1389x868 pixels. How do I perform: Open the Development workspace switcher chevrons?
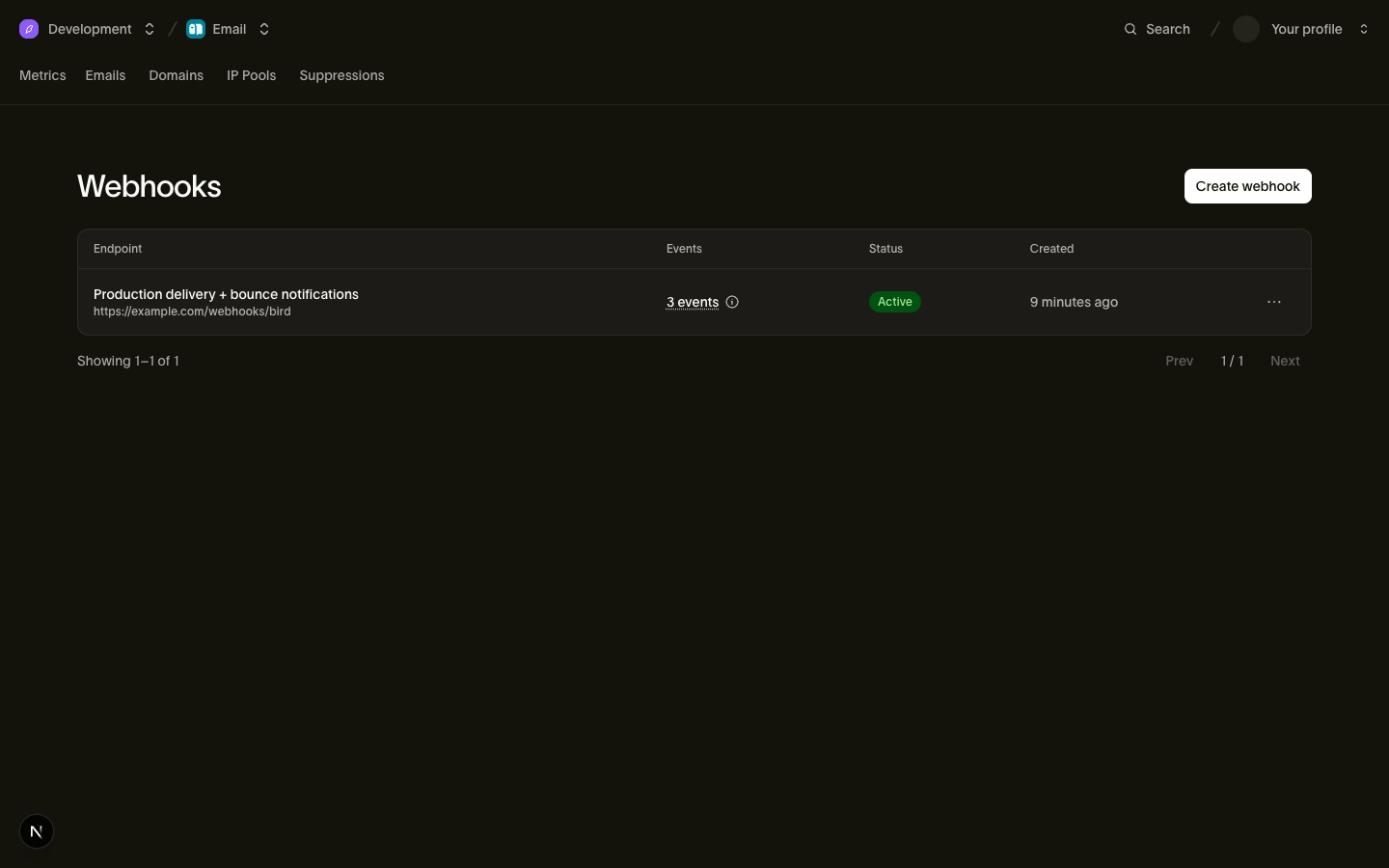(x=150, y=29)
